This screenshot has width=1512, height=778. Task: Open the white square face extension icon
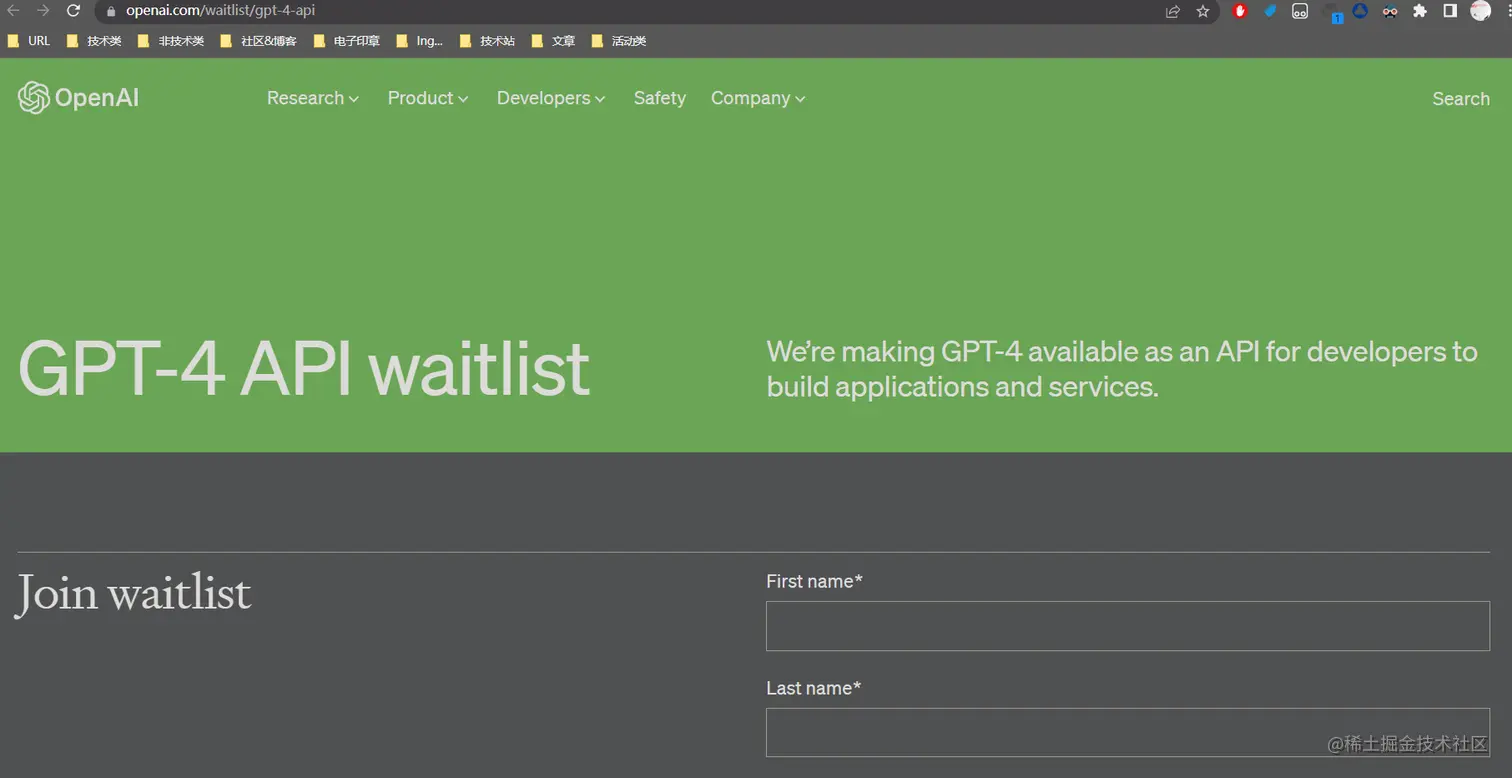[1300, 11]
